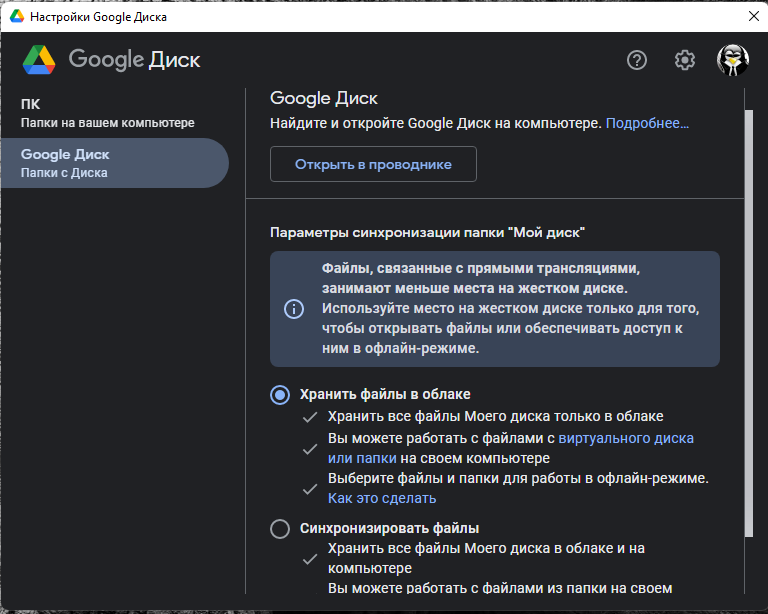768x614 pixels.
Task: Click the account profile avatar
Action: [x=733, y=60]
